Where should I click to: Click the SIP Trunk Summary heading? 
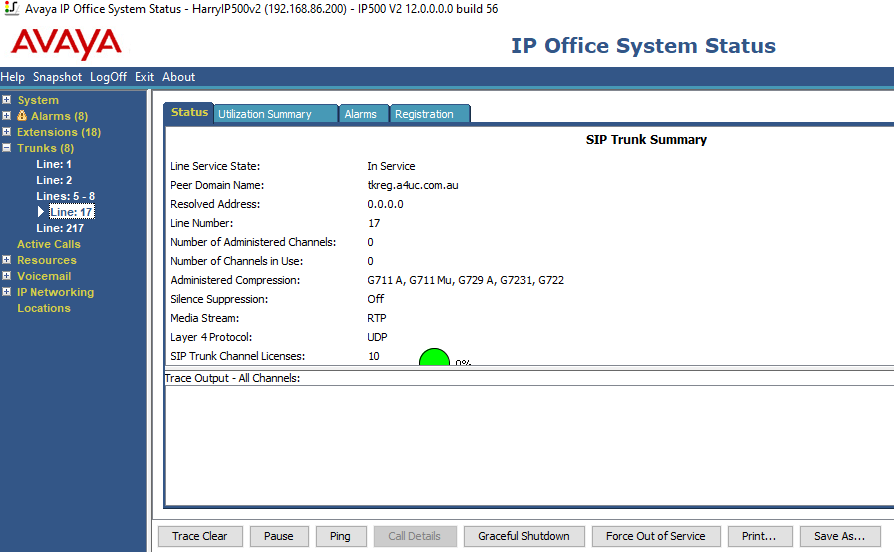[x=646, y=140]
